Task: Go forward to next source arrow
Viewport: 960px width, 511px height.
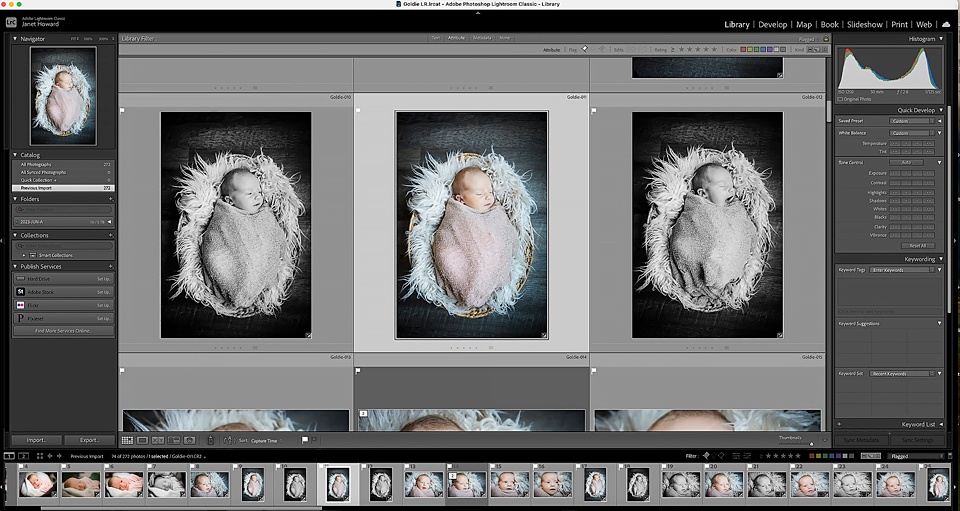Action: [x=59, y=456]
